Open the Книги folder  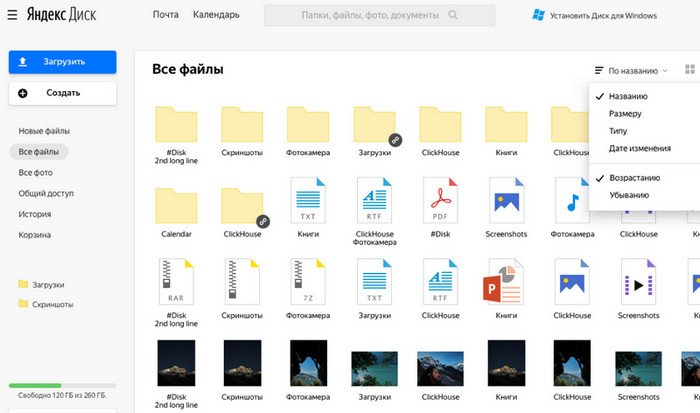tap(506, 124)
